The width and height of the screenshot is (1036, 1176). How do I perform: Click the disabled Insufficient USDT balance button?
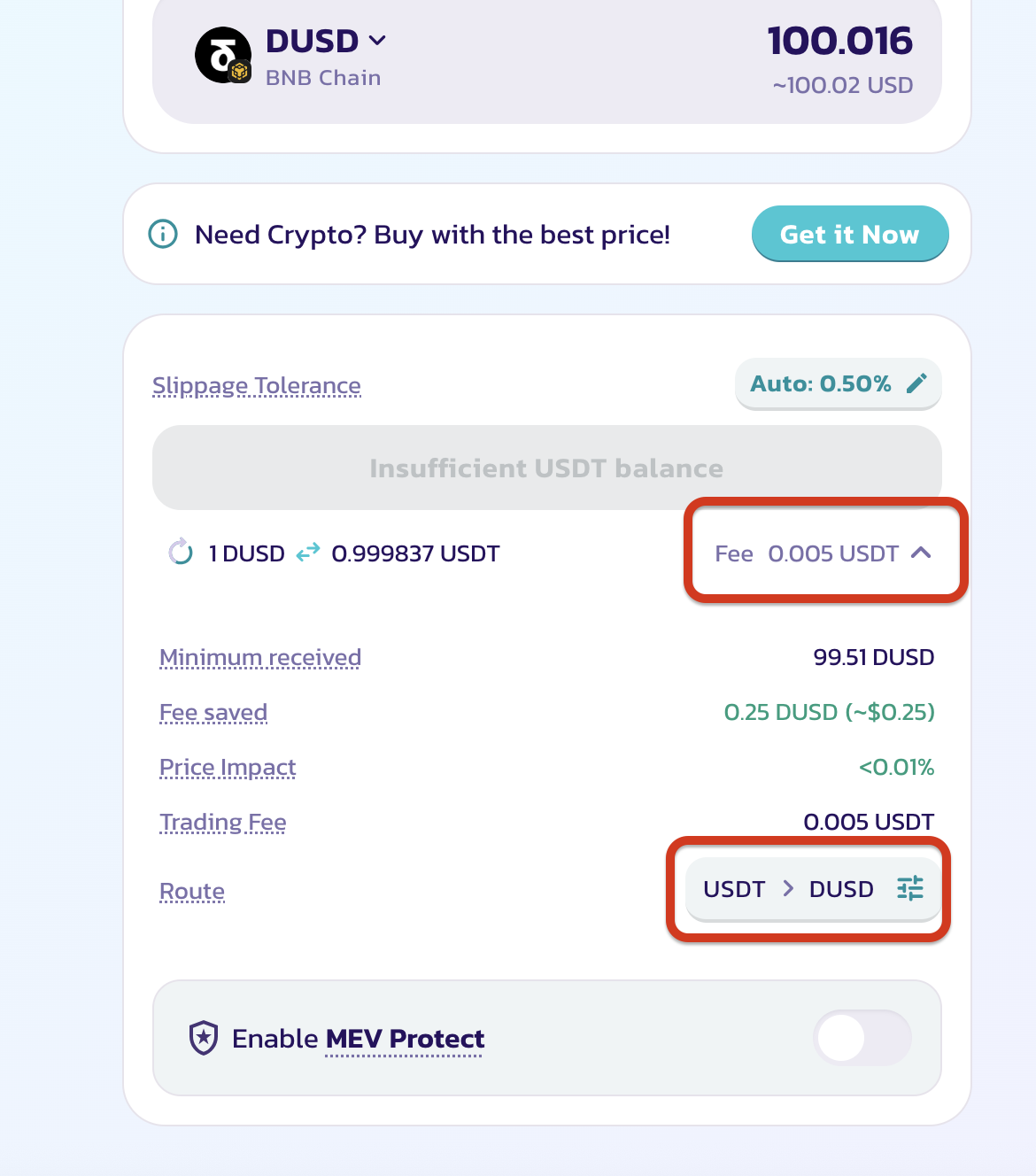[546, 468]
